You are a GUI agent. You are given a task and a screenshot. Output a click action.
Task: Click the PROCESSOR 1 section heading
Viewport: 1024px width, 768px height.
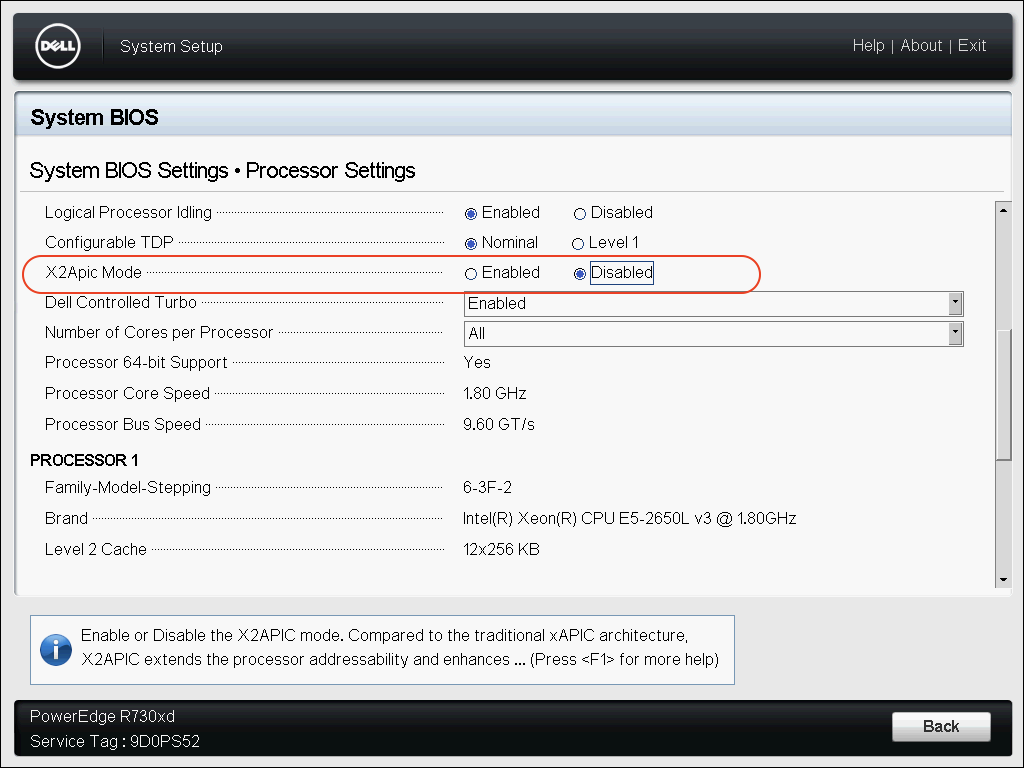[84, 460]
